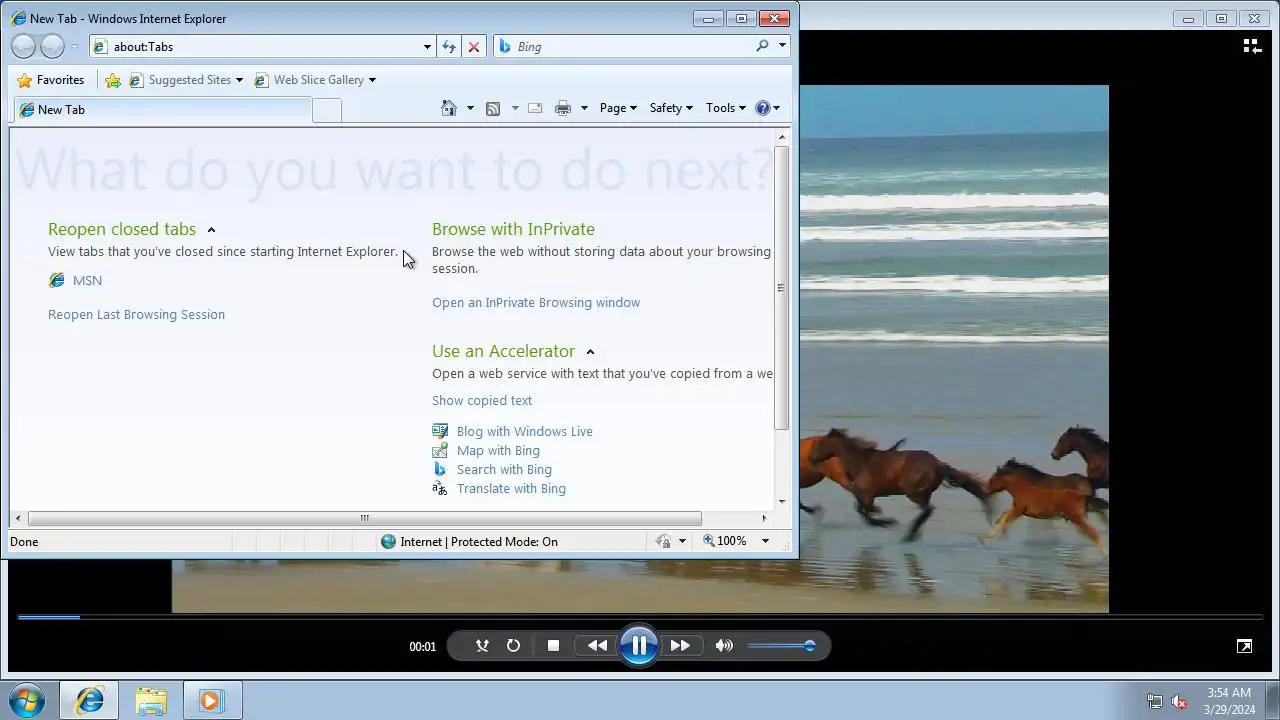Collapse the Use an Accelerator section
The height and width of the screenshot is (720, 1280).
[x=590, y=352]
